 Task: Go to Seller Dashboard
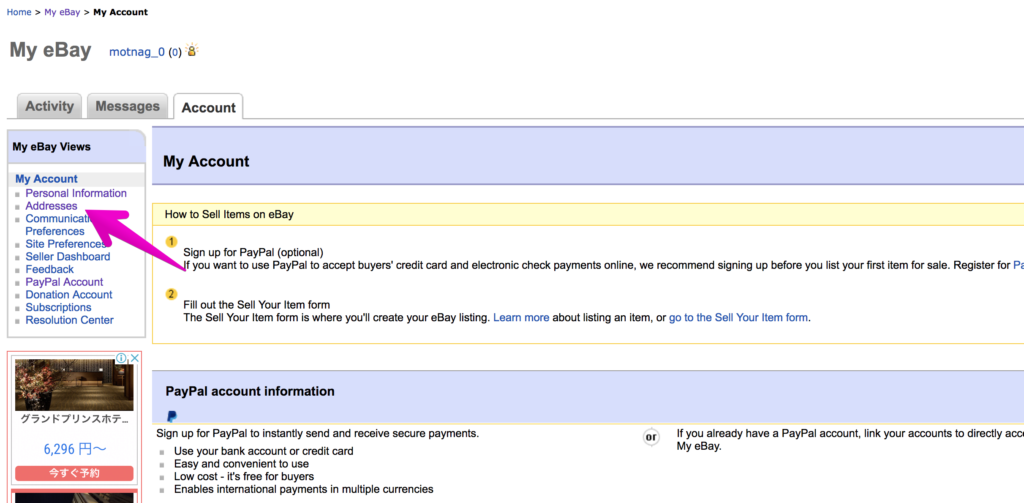coord(68,257)
